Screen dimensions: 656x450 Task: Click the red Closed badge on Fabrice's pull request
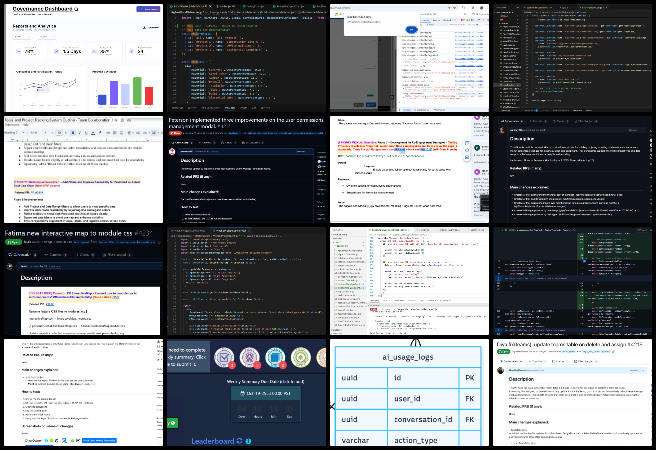173,132
